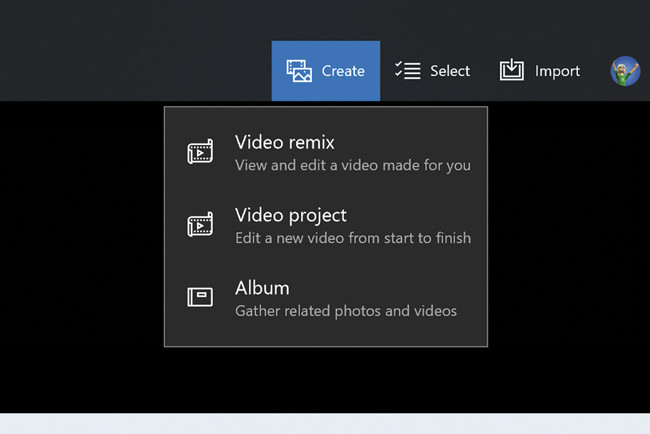The width and height of the screenshot is (650, 434).
Task: Choose Video remix from the Create menu
Action: click(x=285, y=142)
